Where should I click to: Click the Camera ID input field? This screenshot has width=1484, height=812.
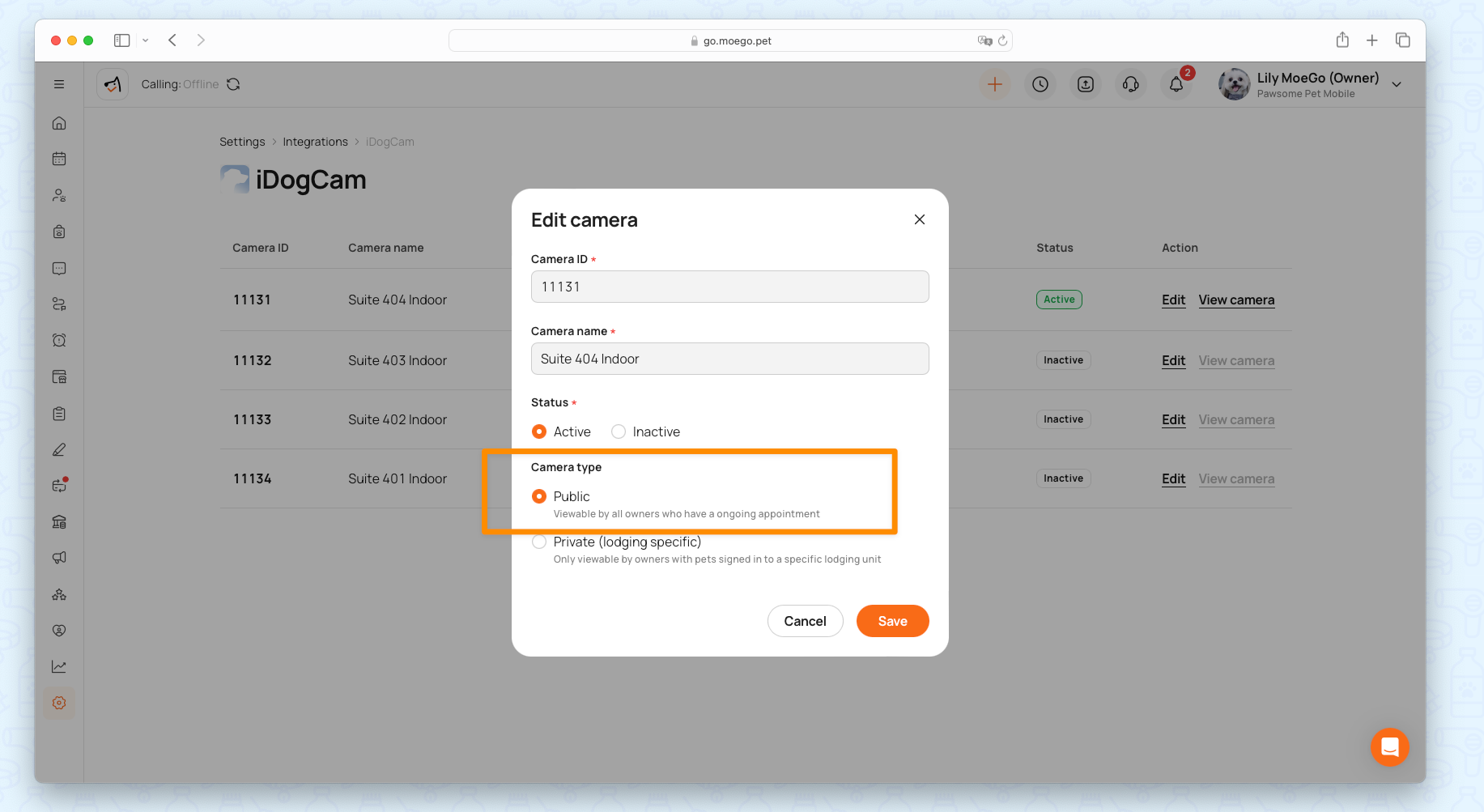click(x=729, y=287)
